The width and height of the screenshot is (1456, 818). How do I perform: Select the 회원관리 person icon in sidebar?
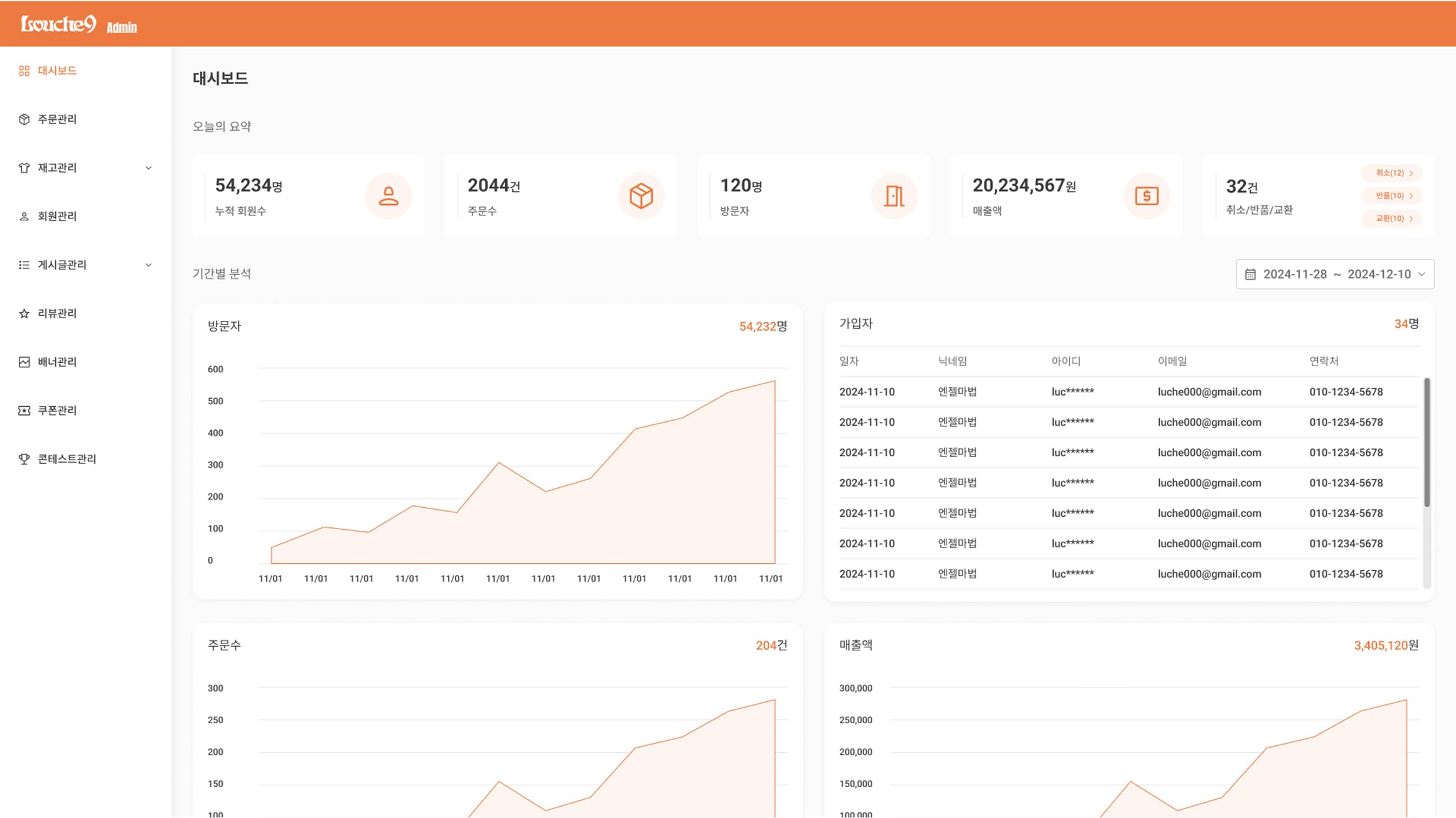click(x=24, y=217)
